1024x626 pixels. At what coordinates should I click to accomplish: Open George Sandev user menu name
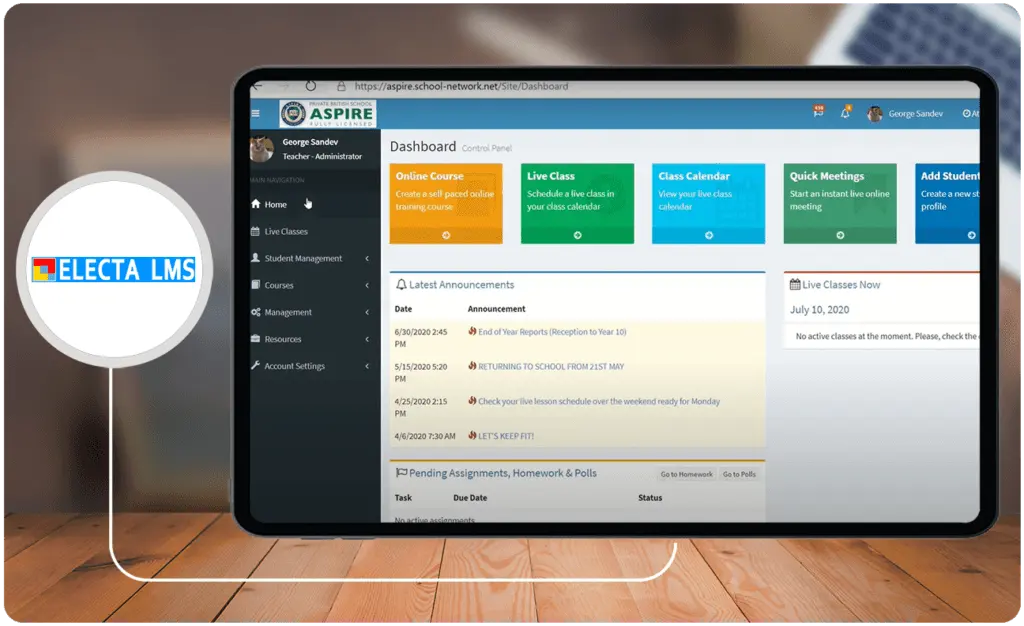(916, 114)
